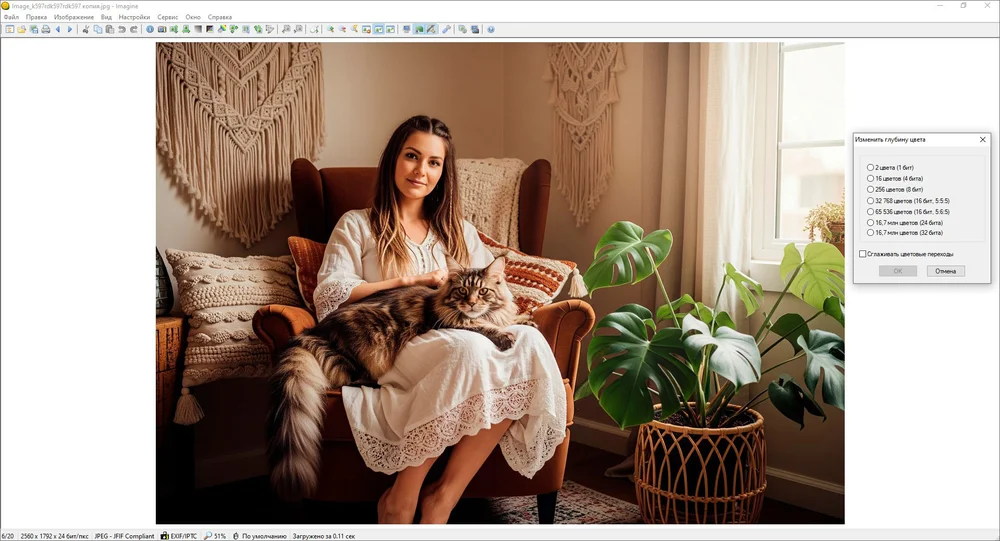The width and height of the screenshot is (1000, 541).
Task: Open image information blue 'i' icon
Action: click(x=150, y=30)
